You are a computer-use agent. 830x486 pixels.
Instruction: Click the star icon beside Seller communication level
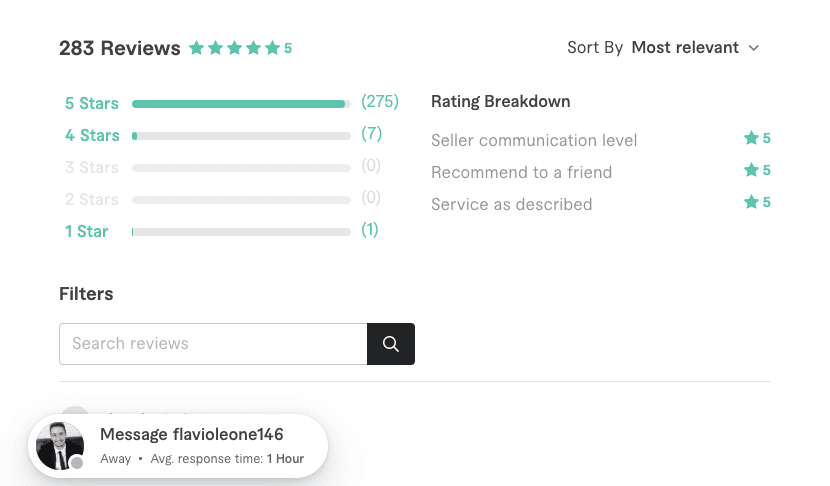(751, 138)
